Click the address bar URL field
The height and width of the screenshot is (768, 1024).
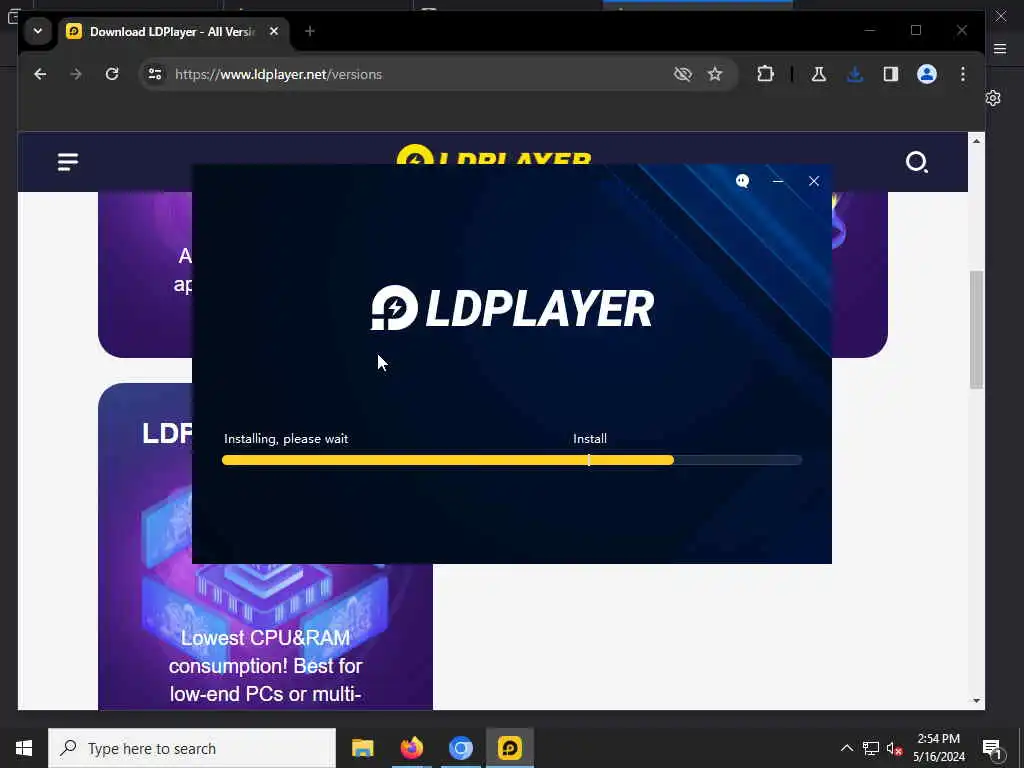pyautogui.click(x=418, y=74)
